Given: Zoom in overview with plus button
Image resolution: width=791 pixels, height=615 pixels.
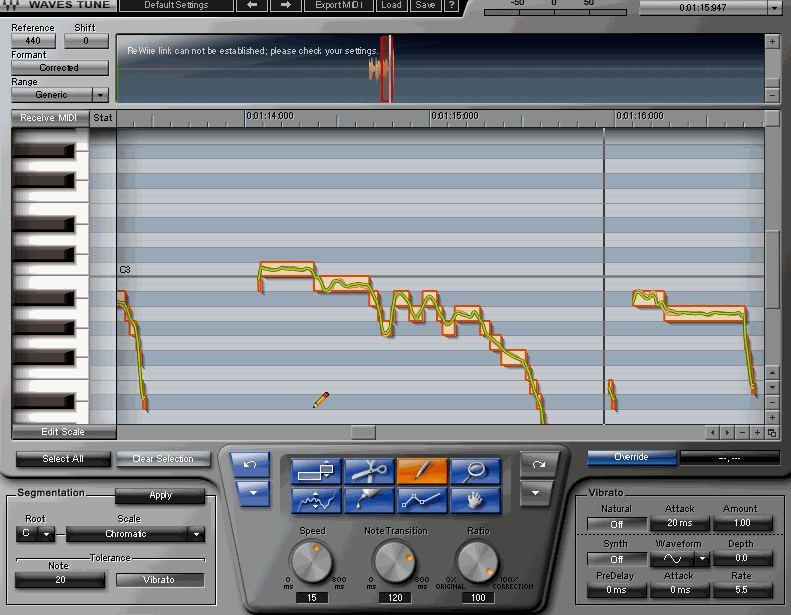Looking at the screenshot, I should pyautogui.click(x=772, y=42).
